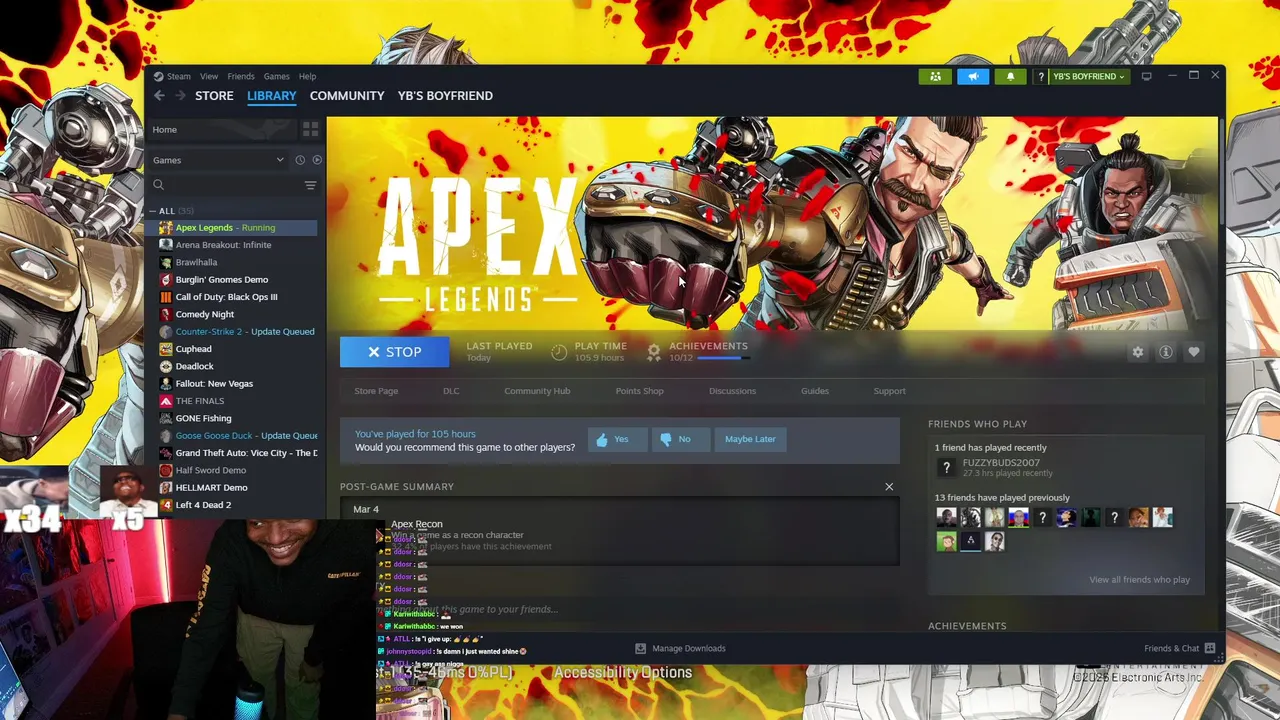Add Apex Legends to favorites heart
The width and height of the screenshot is (1280, 720).
pyautogui.click(x=1193, y=352)
